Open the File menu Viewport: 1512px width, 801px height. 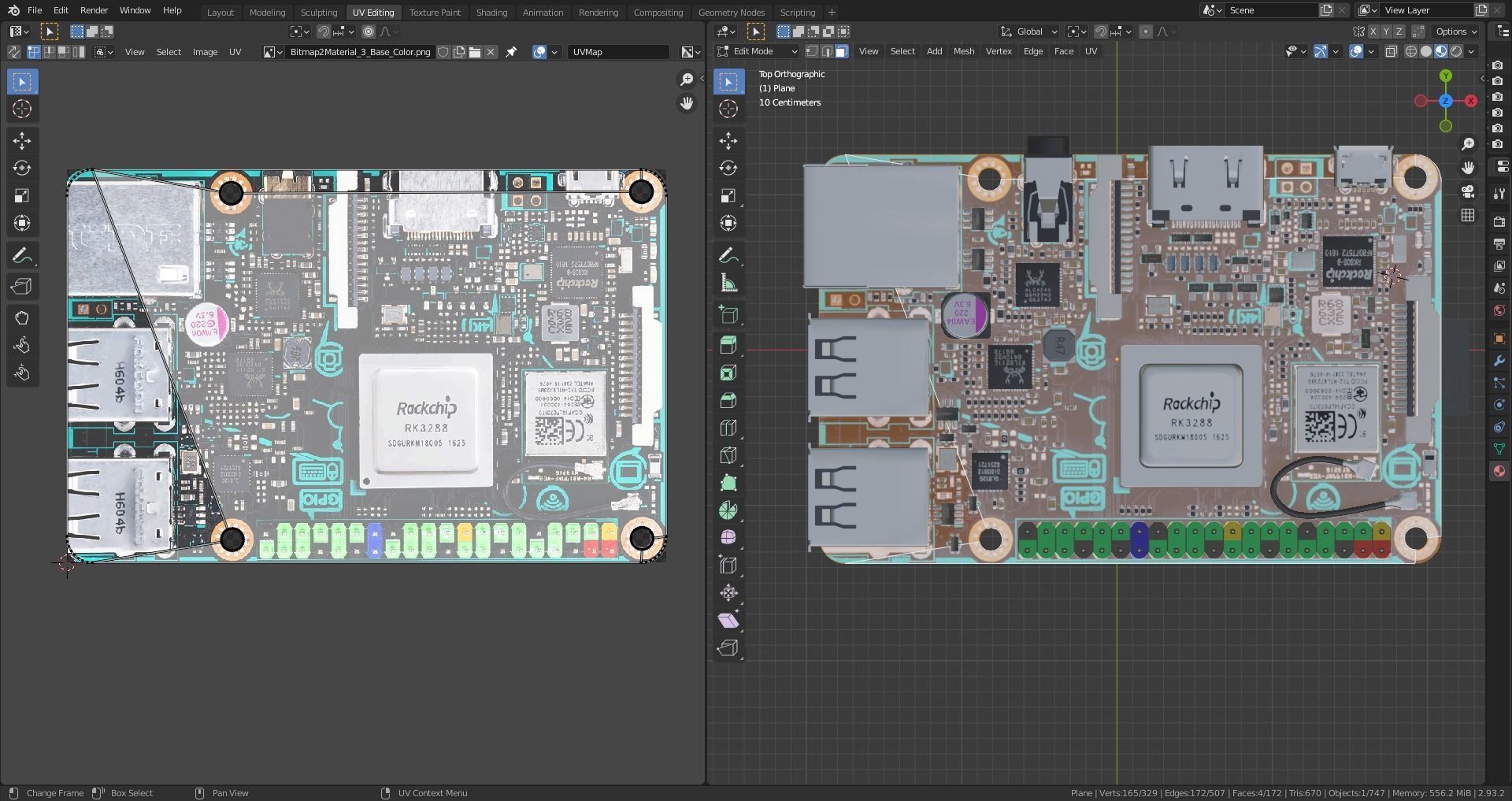click(35, 10)
